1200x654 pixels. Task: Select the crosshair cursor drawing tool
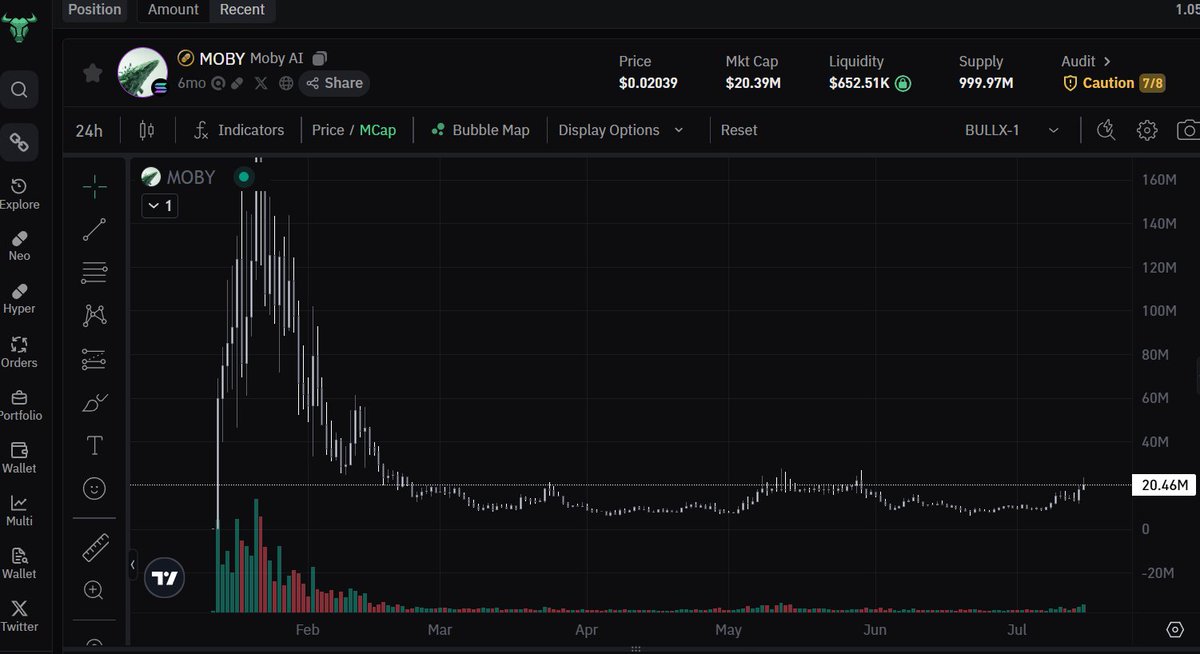tap(95, 186)
